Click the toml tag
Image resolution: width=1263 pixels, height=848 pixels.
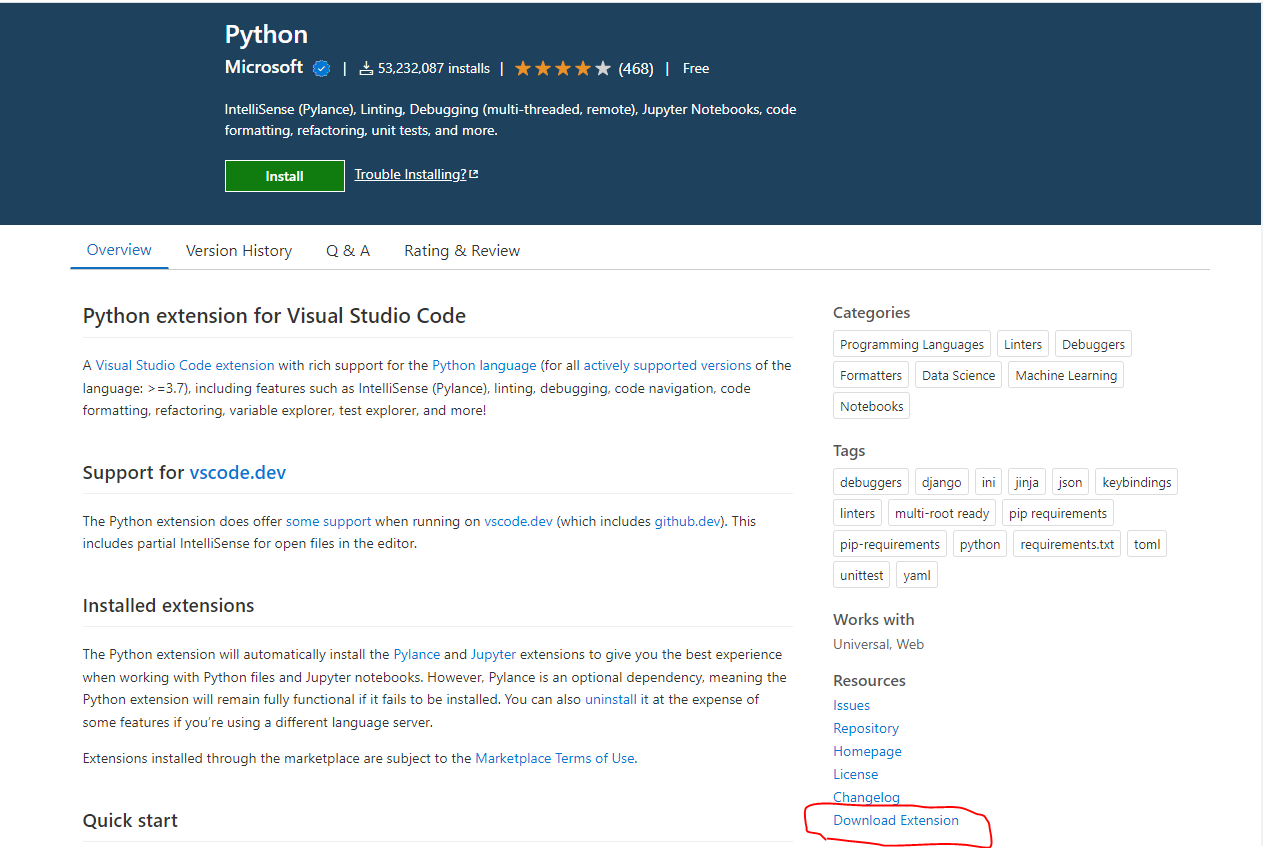coord(1147,544)
